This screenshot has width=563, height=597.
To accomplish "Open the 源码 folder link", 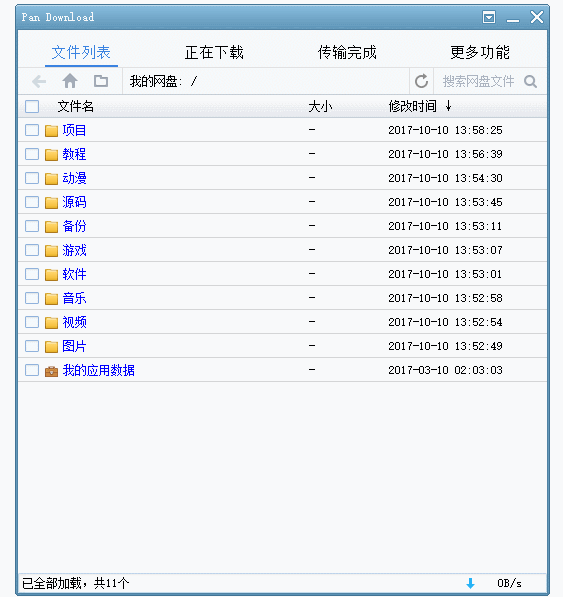I will pyautogui.click(x=74, y=202).
